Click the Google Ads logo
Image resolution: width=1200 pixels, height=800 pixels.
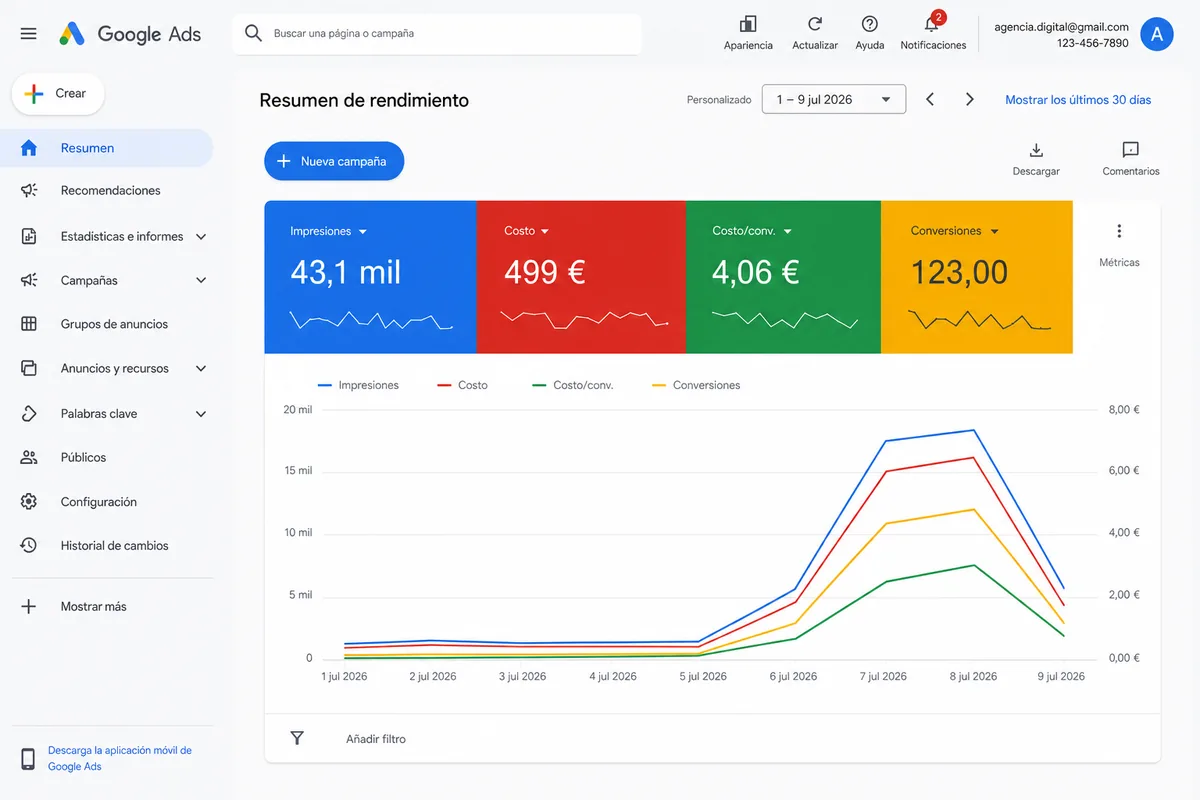click(130, 34)
